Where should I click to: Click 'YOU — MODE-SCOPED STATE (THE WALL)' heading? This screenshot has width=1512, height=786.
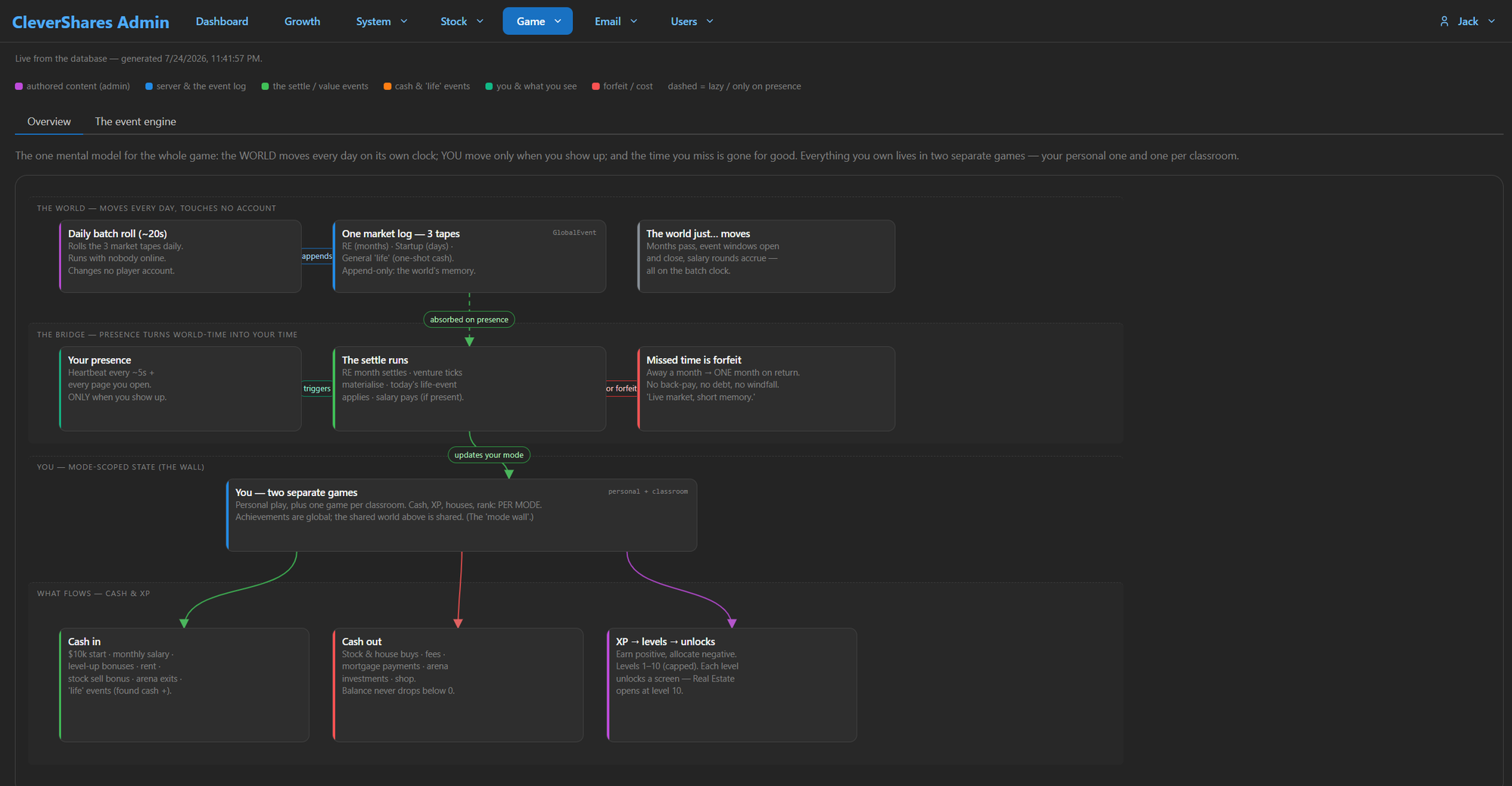click(120, 467)
